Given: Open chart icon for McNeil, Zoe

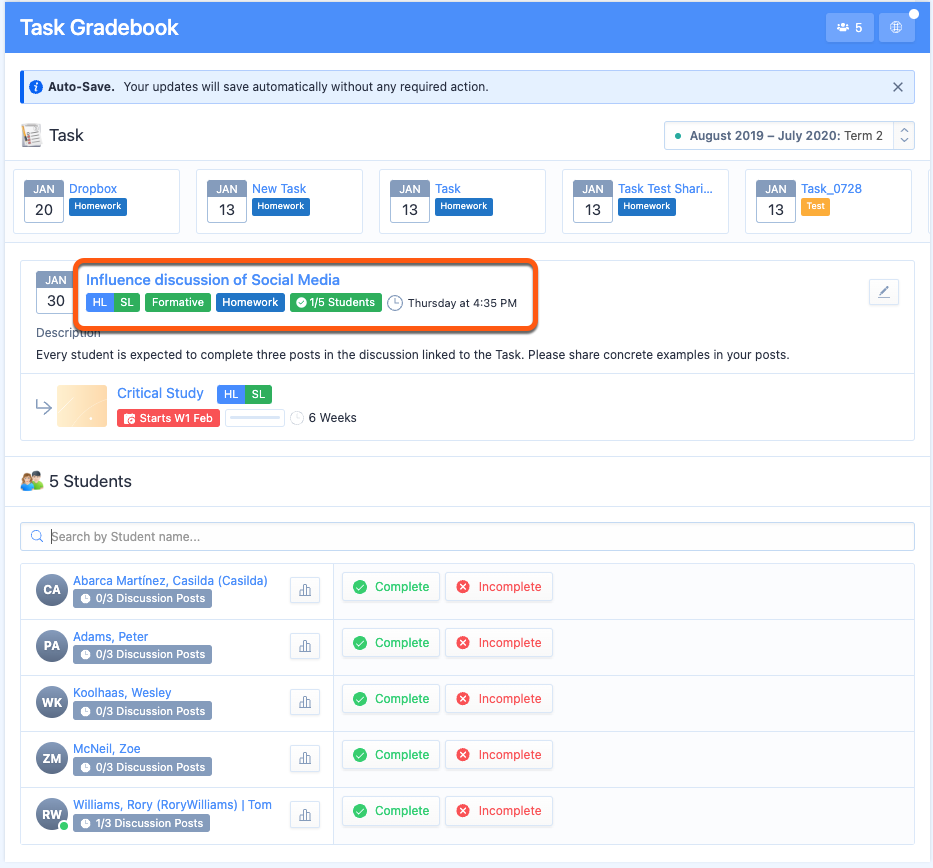Looking at the screenshot, I should click(305, 759).
